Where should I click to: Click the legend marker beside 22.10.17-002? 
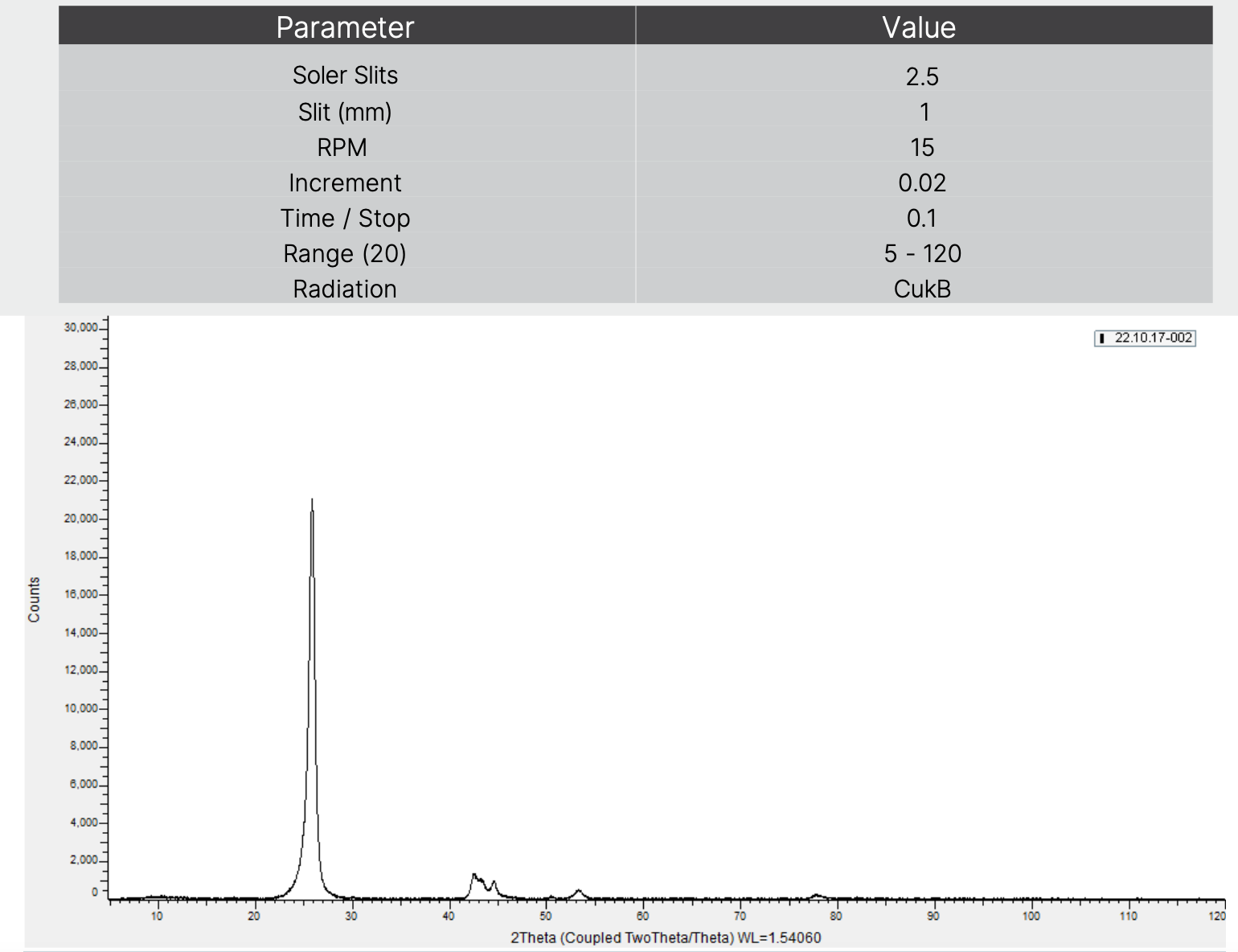pyautogui.click(x=1102, y=339)
